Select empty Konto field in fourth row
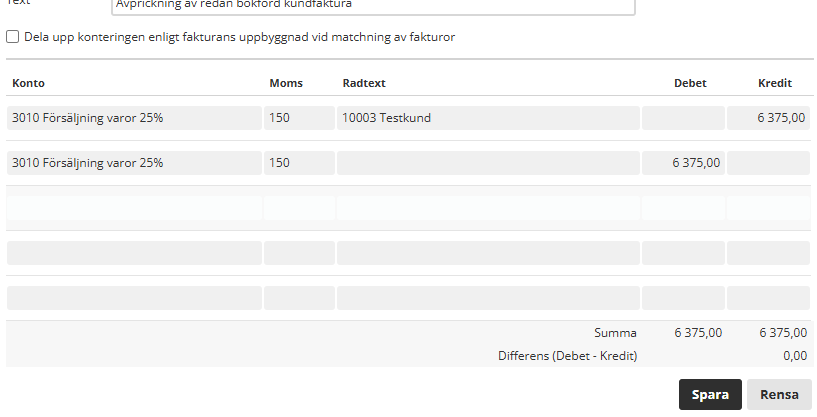This screenshot has height=417, width=817. pos(134,253)
